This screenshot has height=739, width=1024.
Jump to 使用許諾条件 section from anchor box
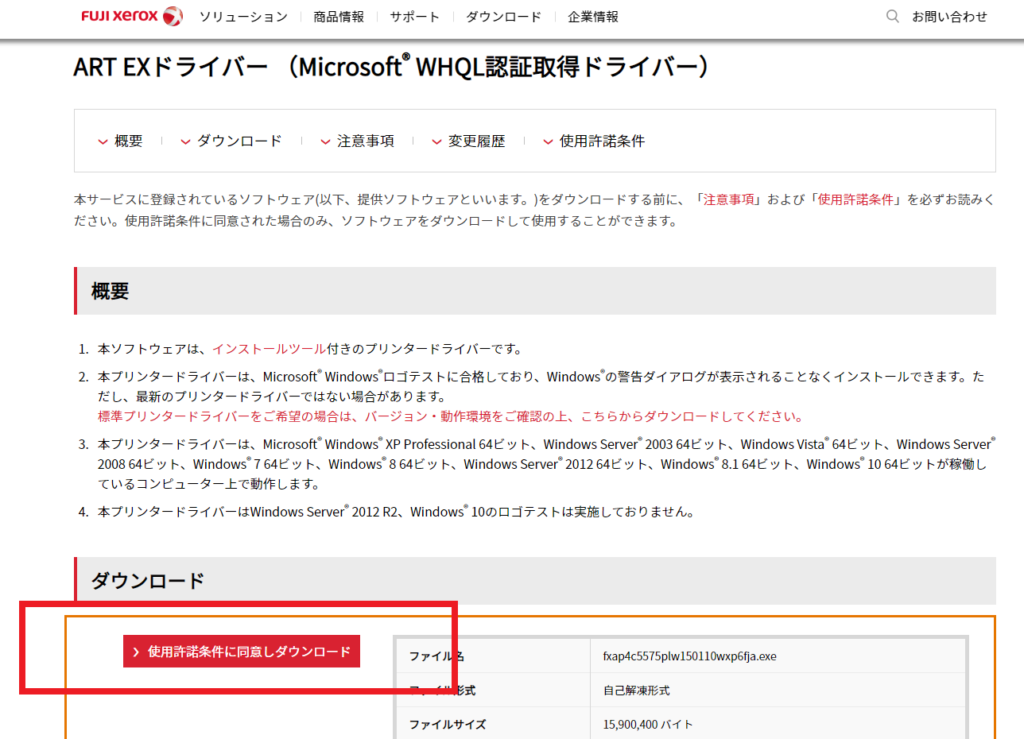tap(601, 141)
